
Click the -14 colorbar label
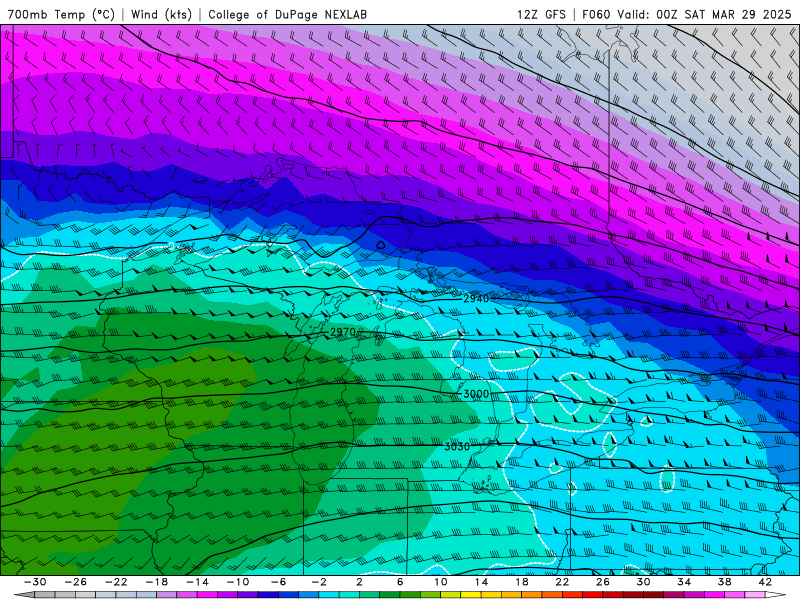click(197, 582)
